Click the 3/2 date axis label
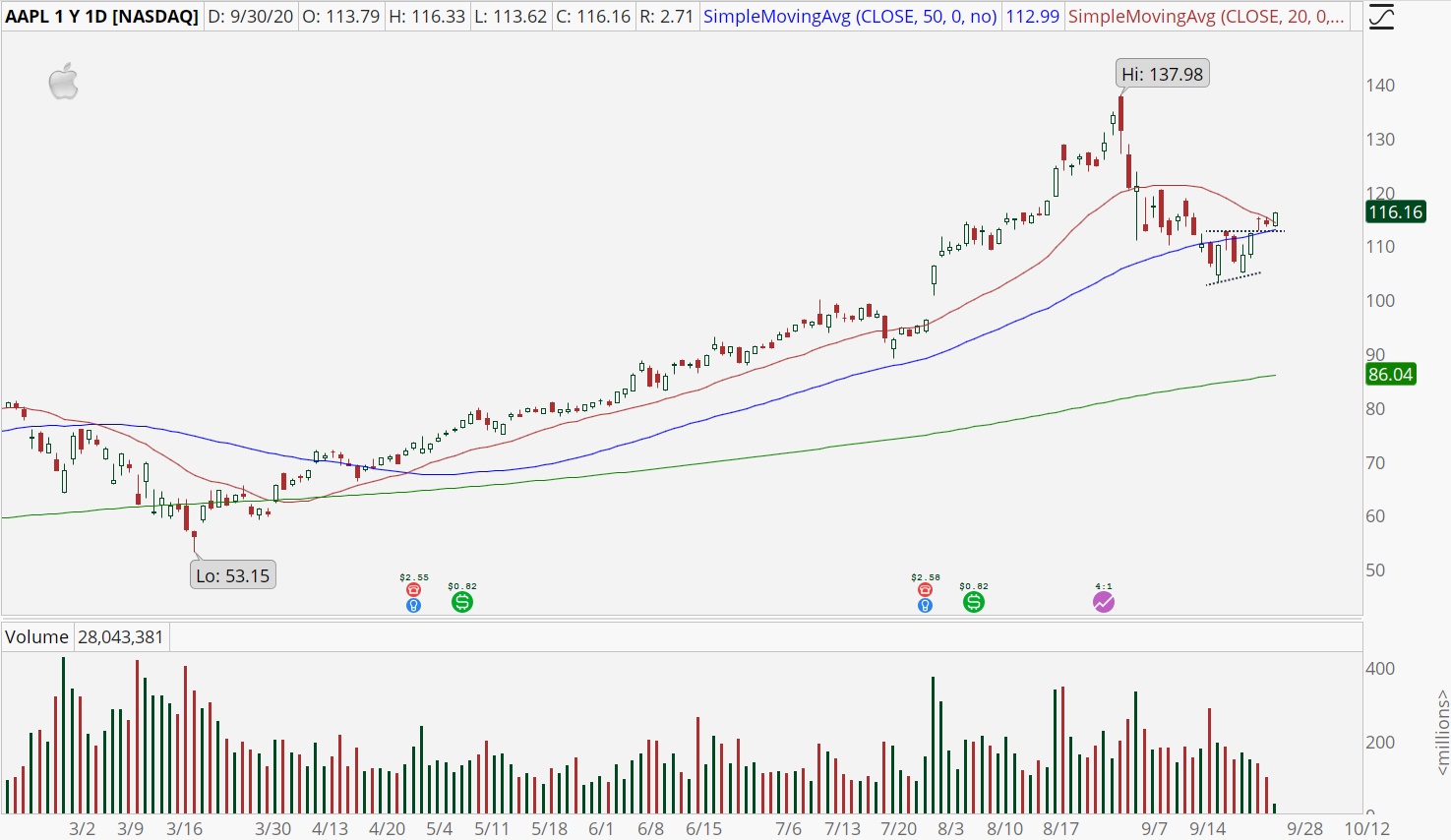 click(x=83, y=828)
